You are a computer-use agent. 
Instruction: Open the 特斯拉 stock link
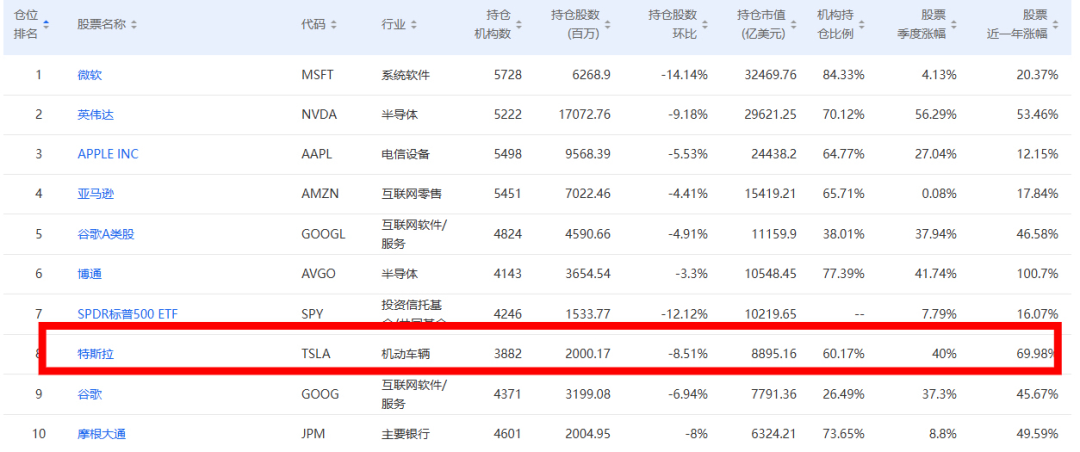(x=95, y=354)
